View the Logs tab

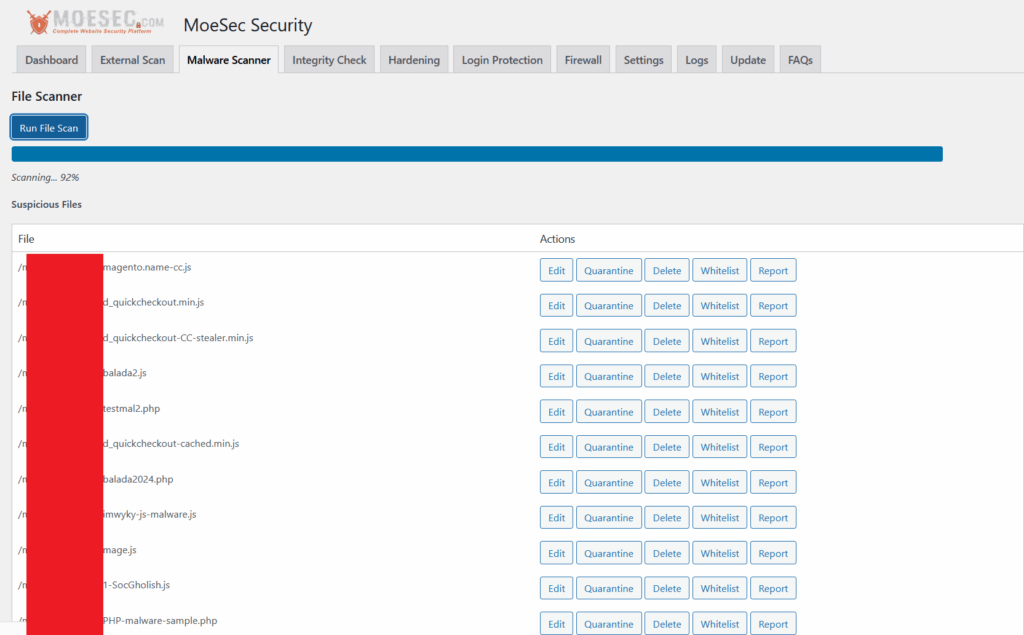coord(696,59)
